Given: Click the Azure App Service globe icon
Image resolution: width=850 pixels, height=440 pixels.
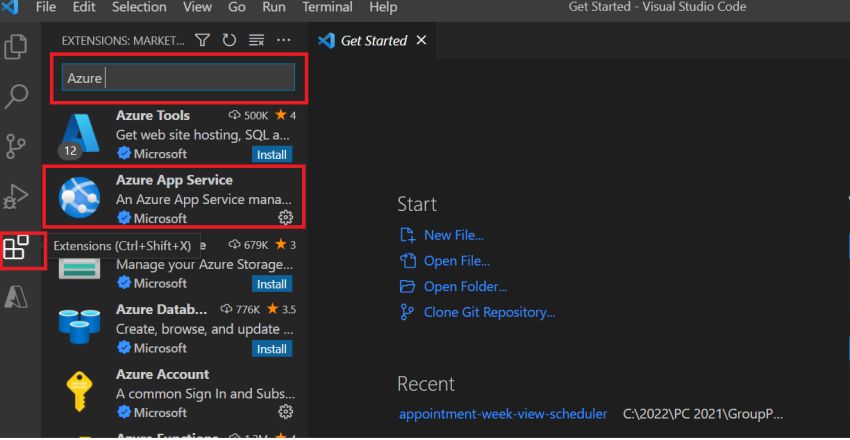Looking at the screenshot, I should pyautogui.click(x=80, y=197).
